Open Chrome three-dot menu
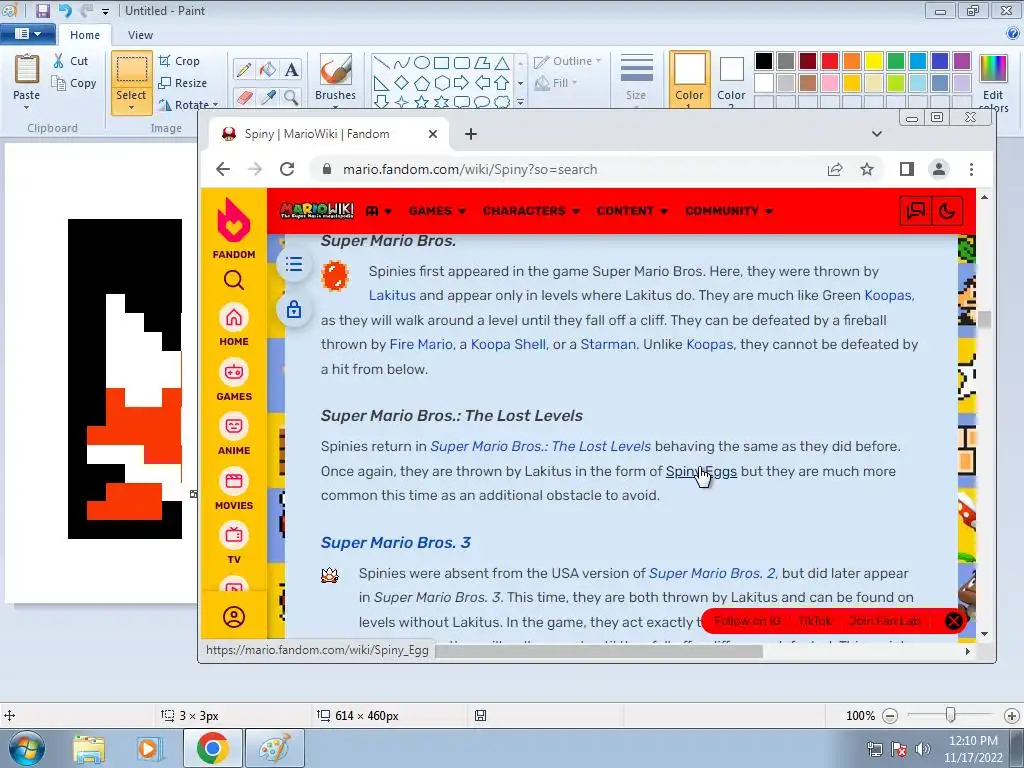The width and height of the screenshot is (1024, 768). [971, 170]
